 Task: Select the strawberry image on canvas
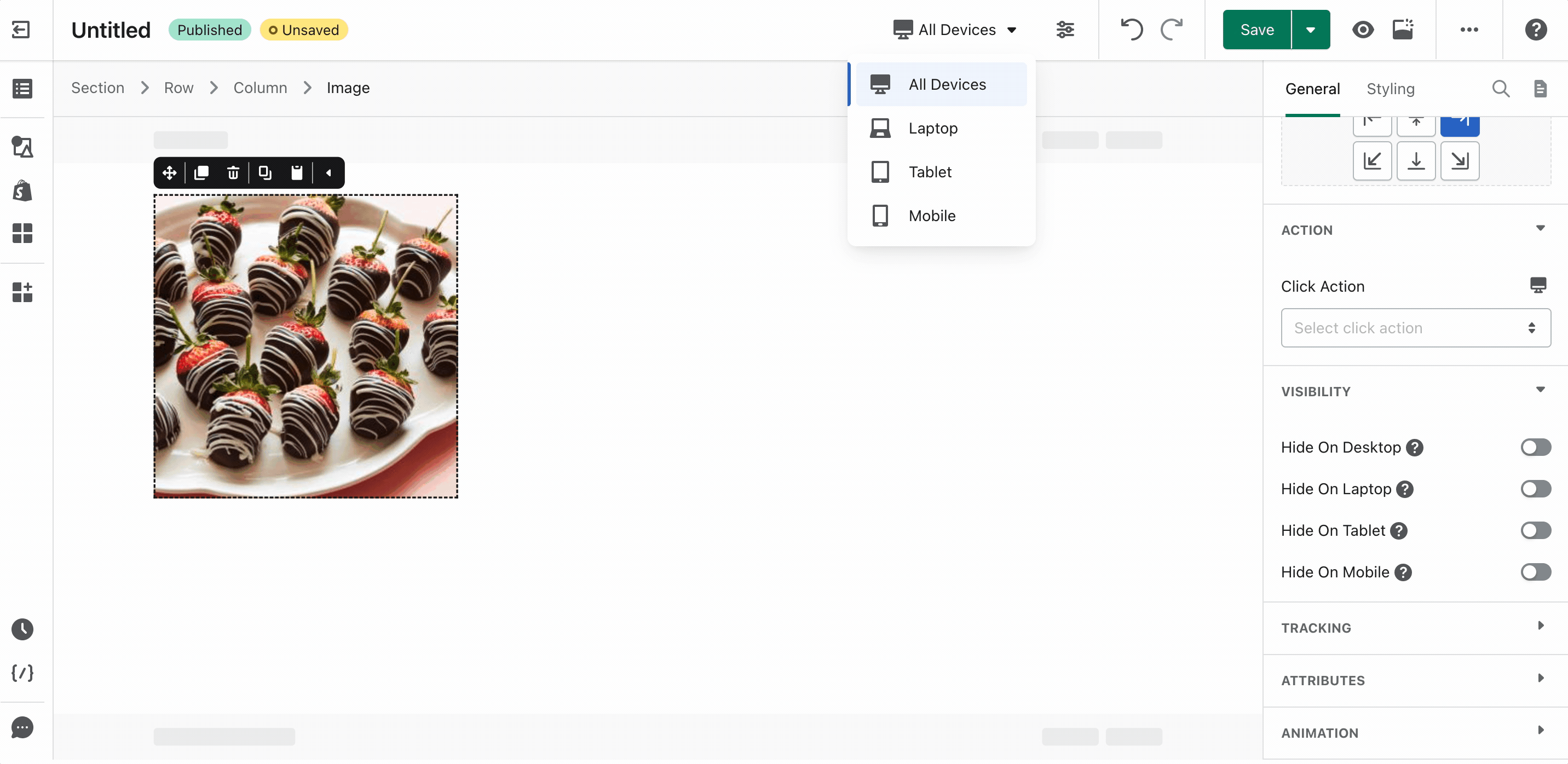pos(305,346)
